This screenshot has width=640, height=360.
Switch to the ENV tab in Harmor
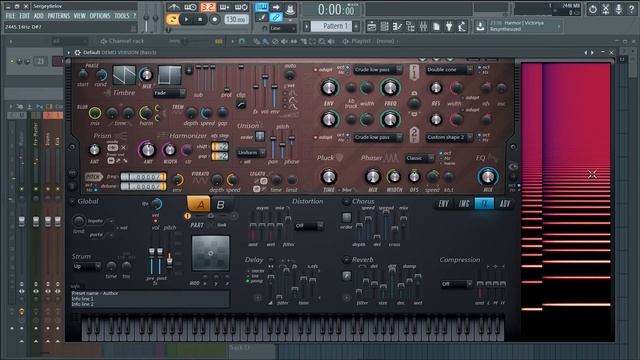click(444, 204)
